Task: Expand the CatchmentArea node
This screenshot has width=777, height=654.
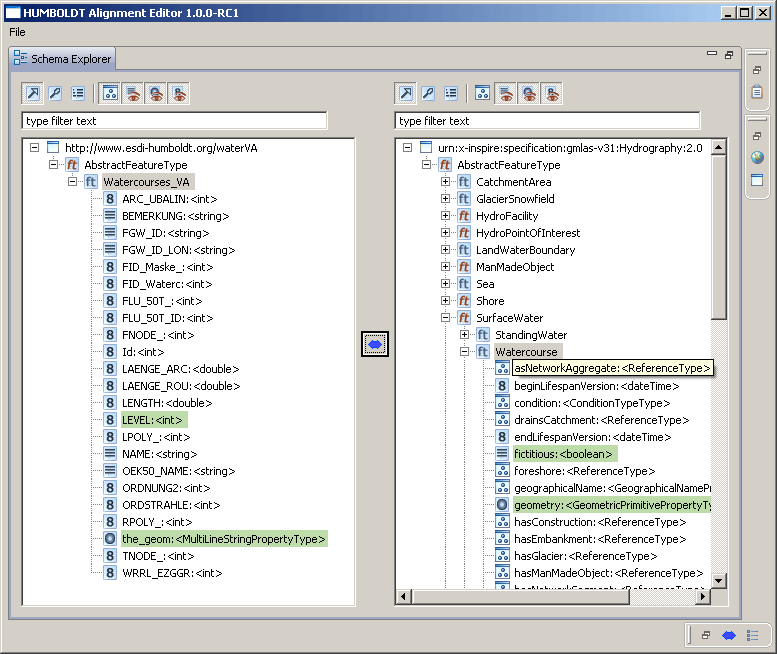Action: pos(445,182)
